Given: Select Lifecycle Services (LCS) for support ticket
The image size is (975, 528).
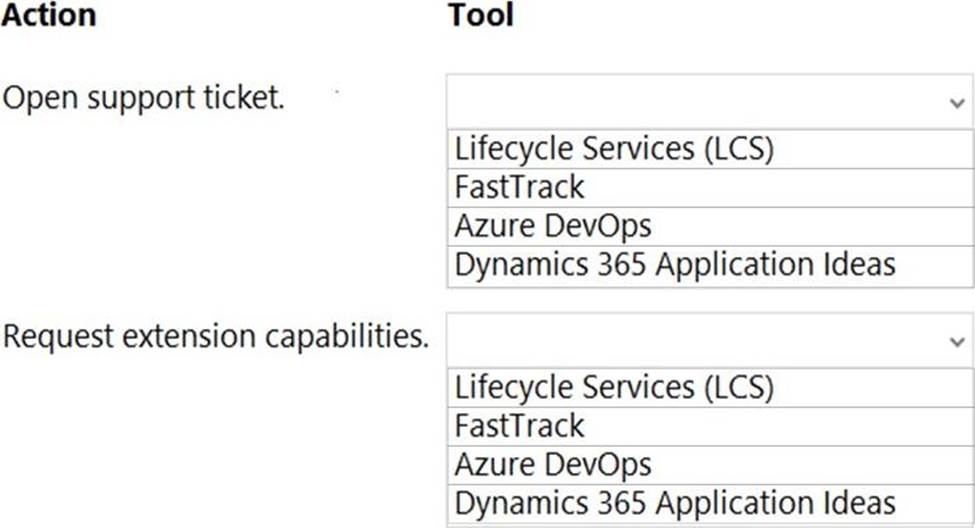Looking at the screenshot, I should (709, 149).
